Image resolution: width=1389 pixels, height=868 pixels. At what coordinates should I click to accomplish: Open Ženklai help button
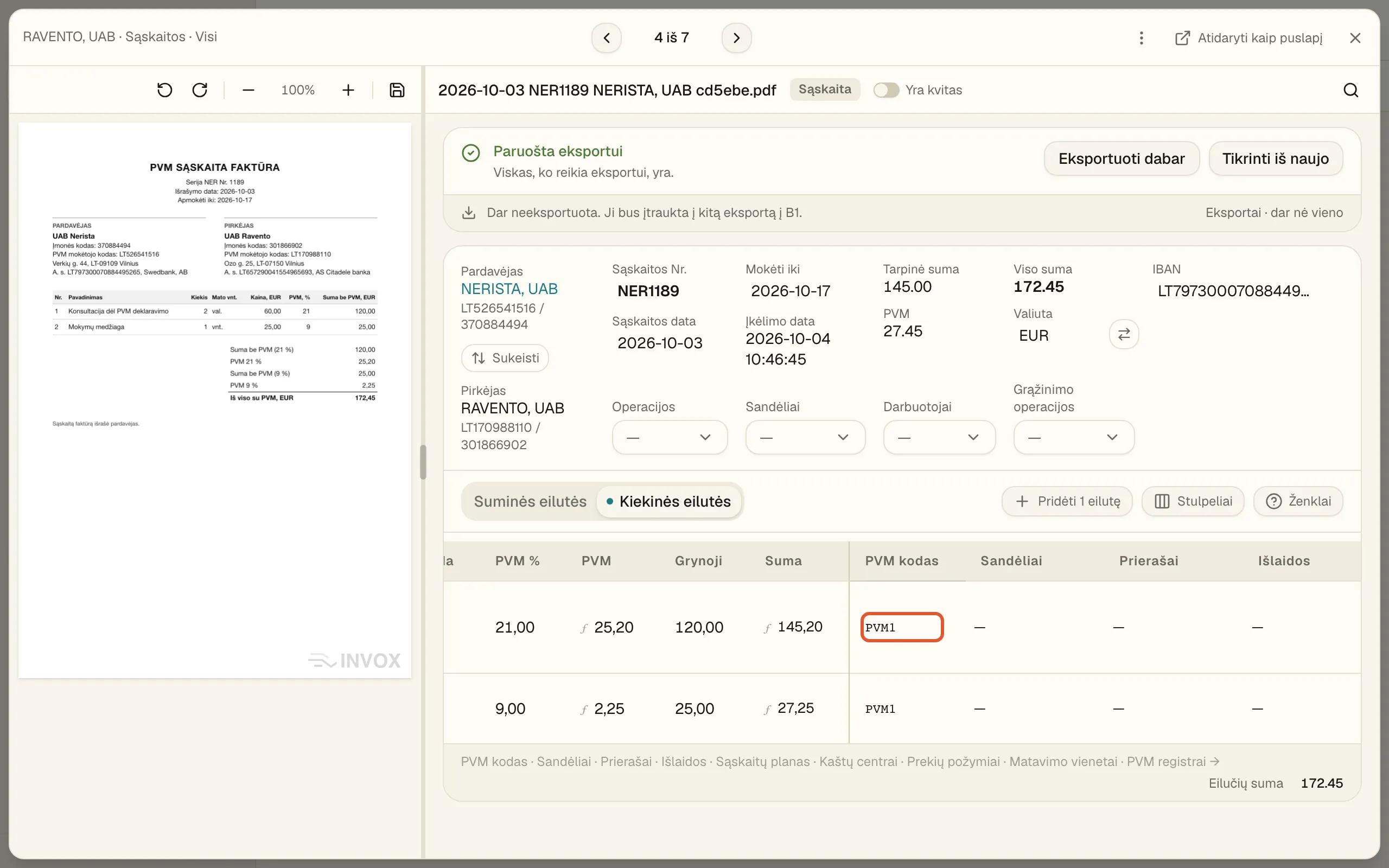[x=1298, y=501]
